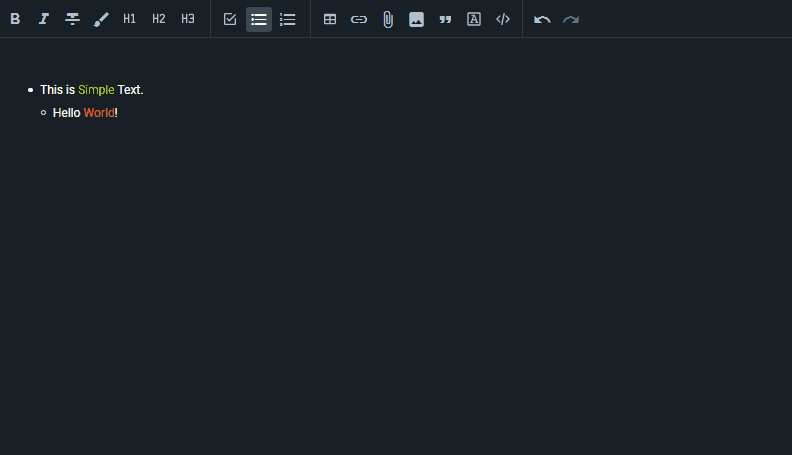
Task: Toggle numbered list formatting
Action: point(288,19)
